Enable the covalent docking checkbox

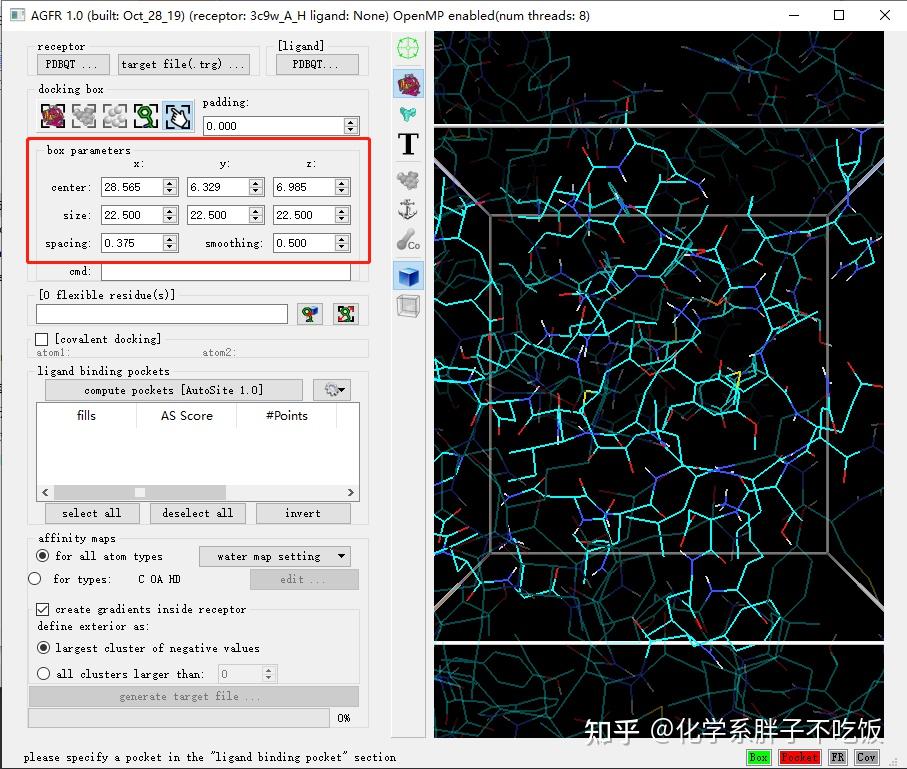41,338
